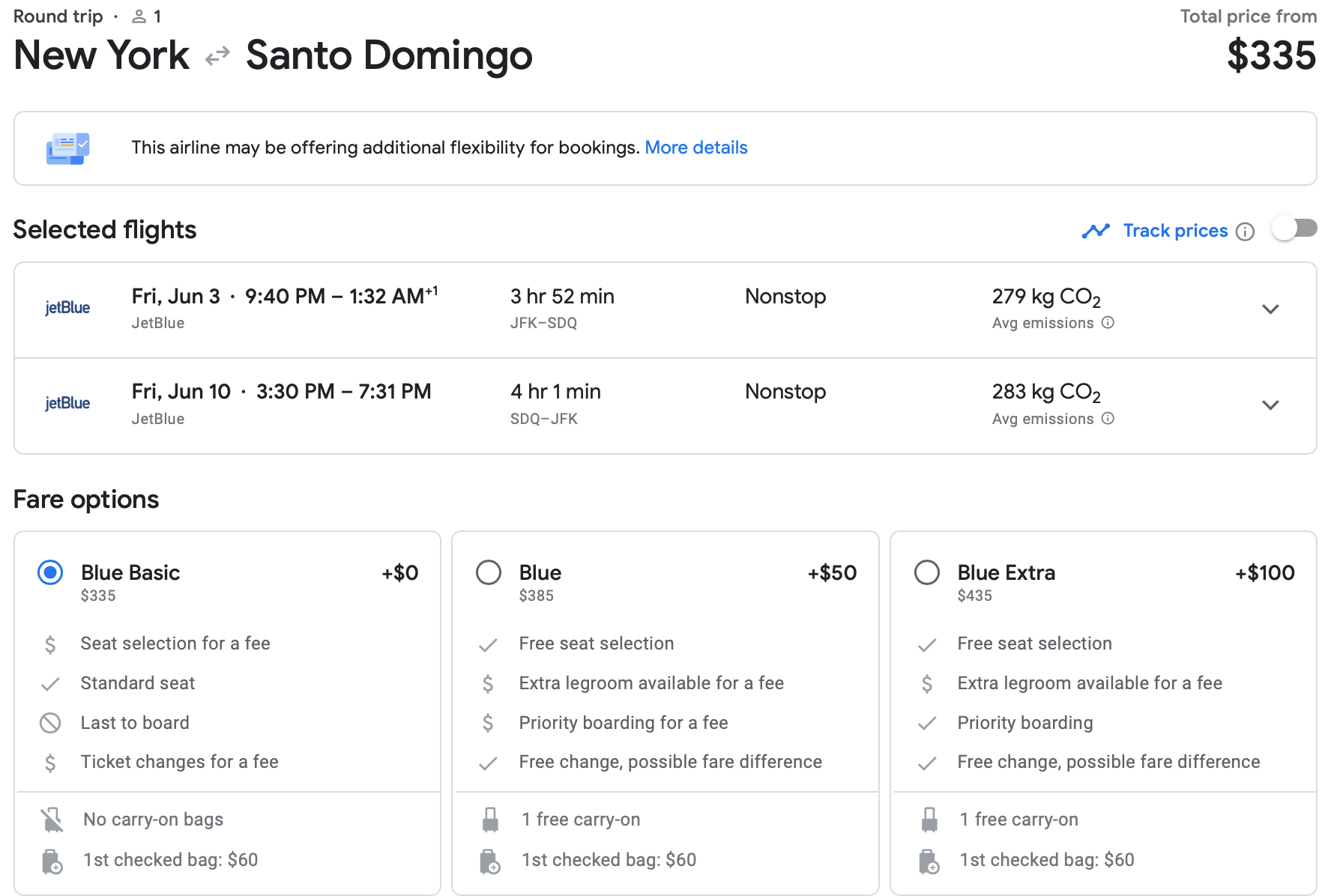The width and height of the screenshot is (1340, 896).
Task: Click the Track prices graph icon
Action: [1096, 231]
